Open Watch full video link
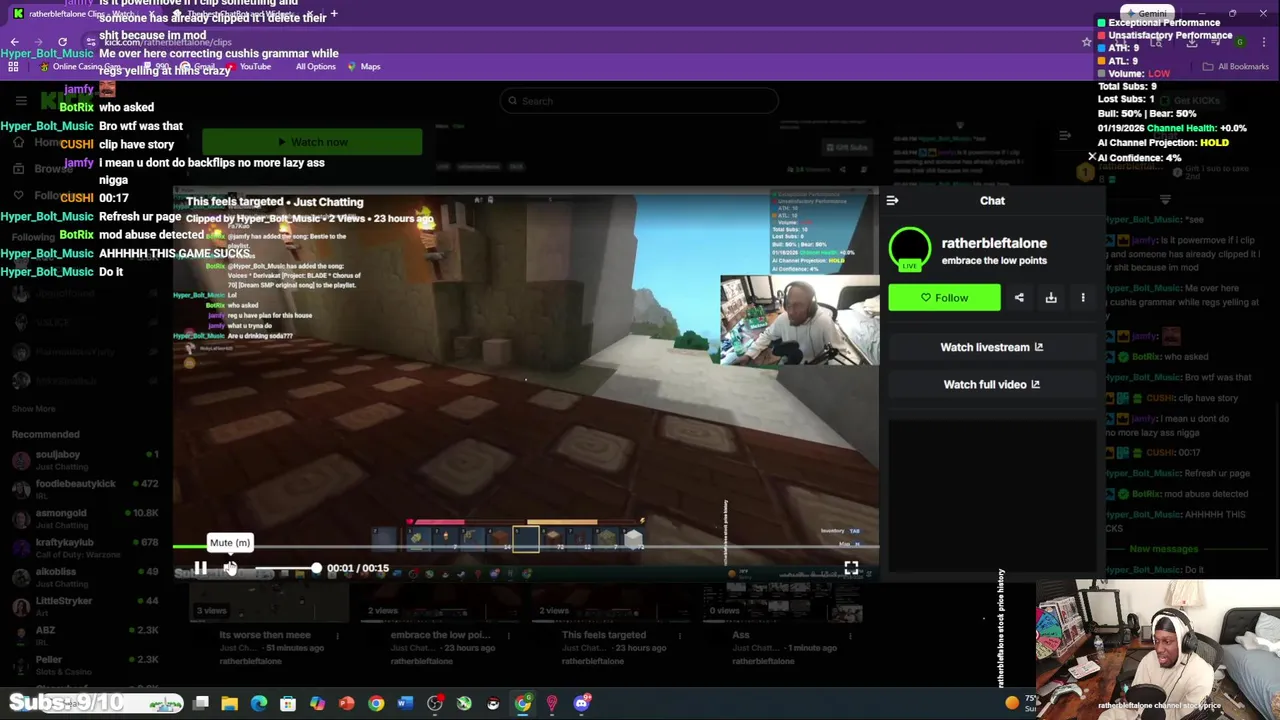 pyautogui.click(x=992, y=384)
